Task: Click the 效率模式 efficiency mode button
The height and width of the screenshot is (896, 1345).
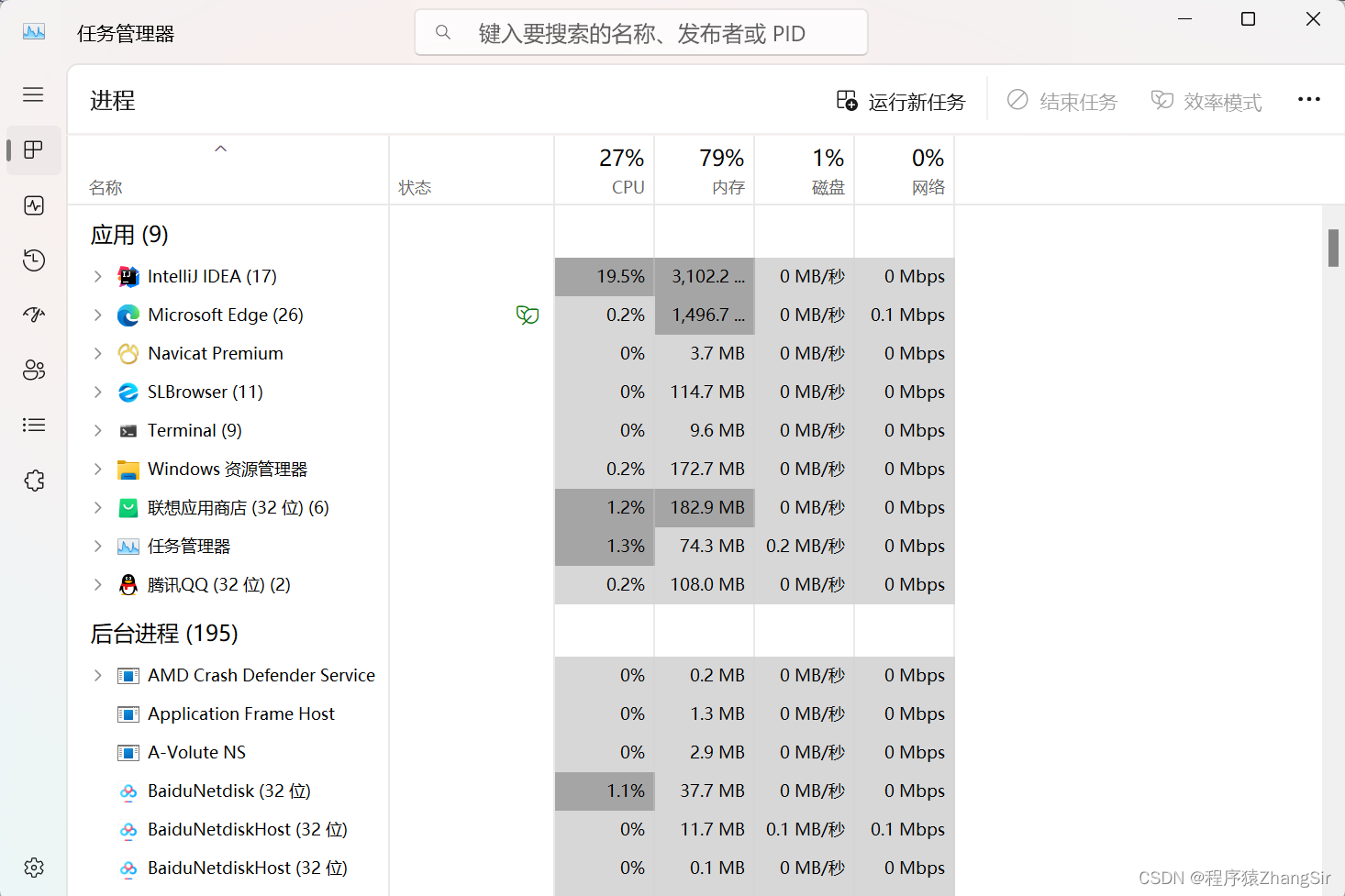Action: 1206,101
